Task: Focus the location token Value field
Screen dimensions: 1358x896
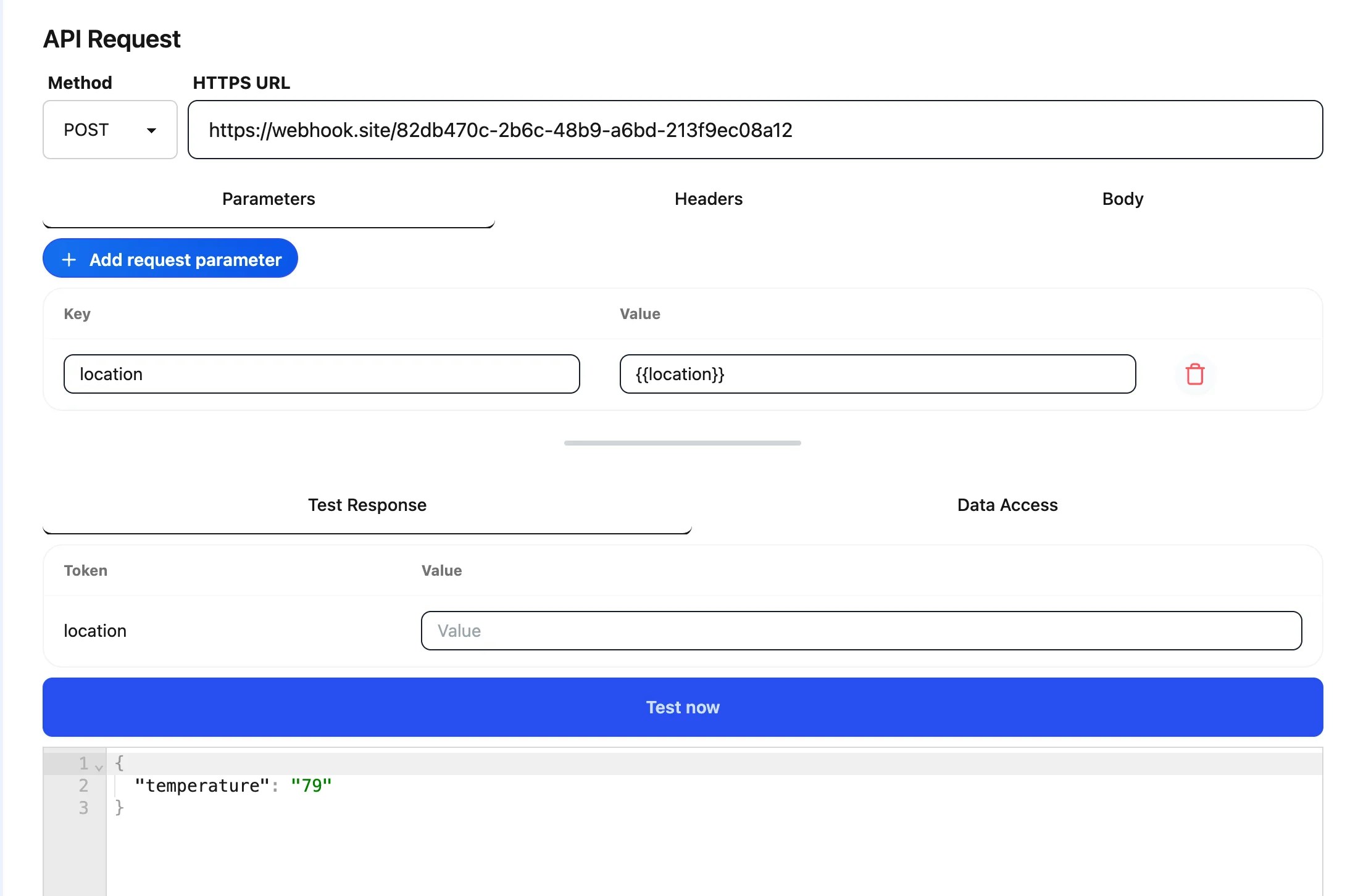Action: (860, 631)
